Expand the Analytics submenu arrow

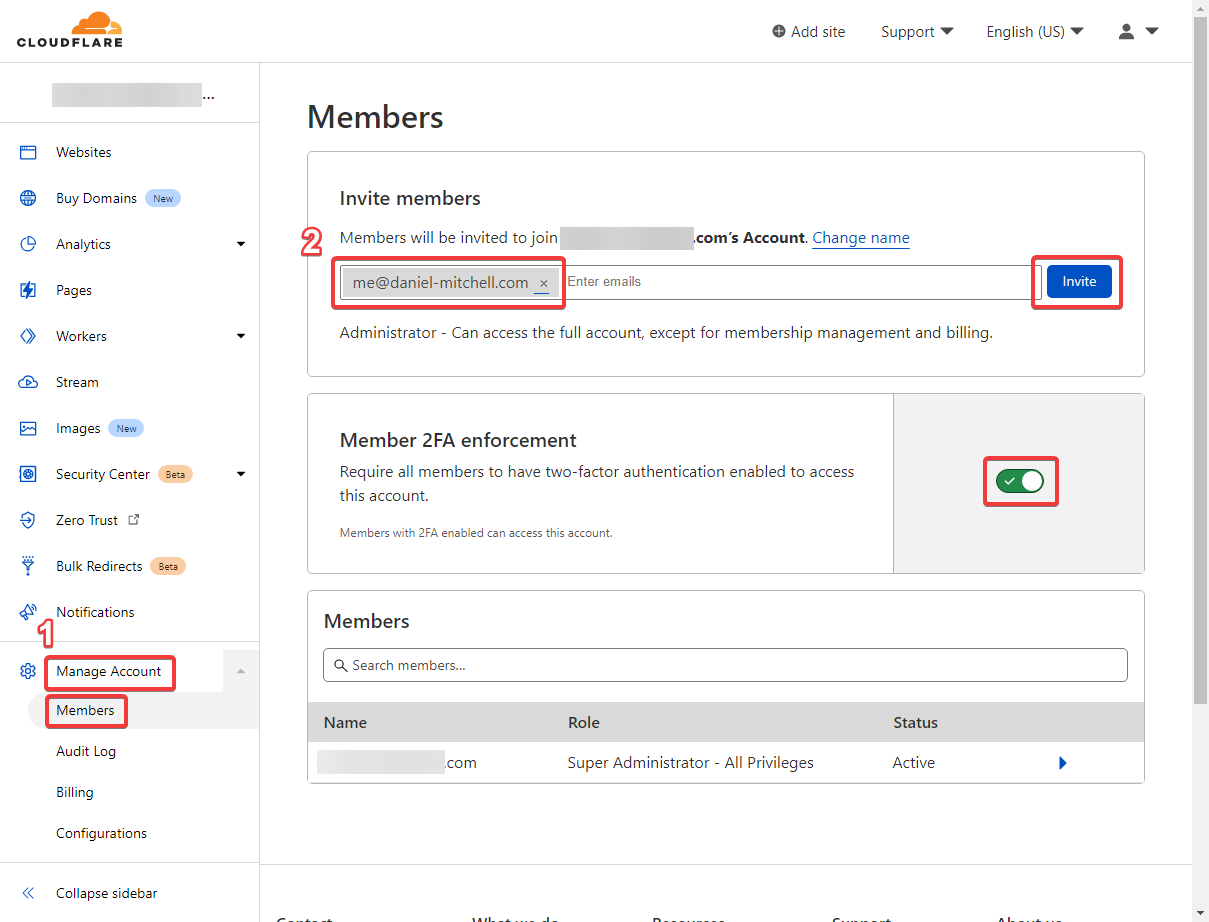(x=240, y=244)
